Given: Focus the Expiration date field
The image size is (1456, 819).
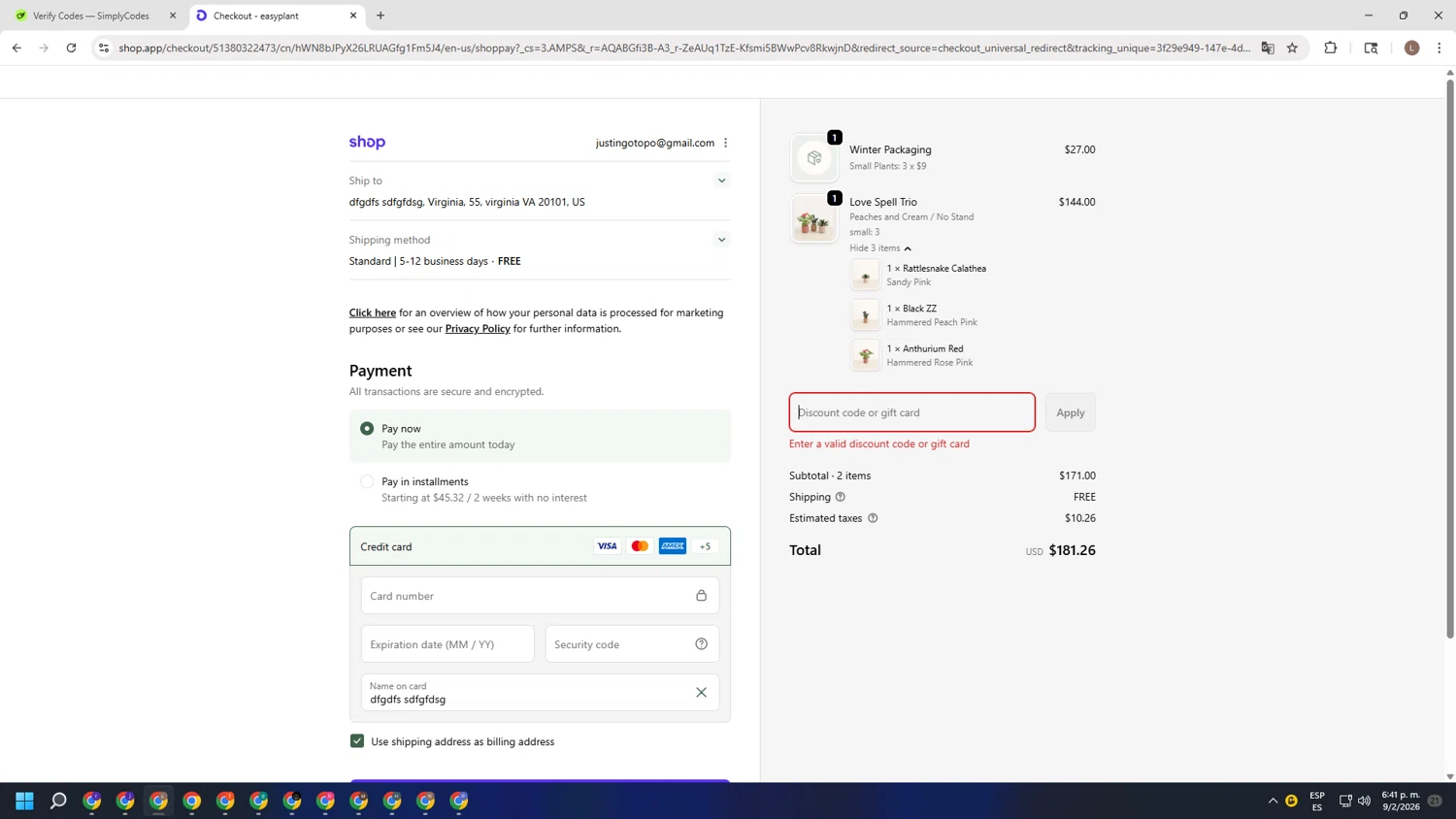Looking at the screenshot, I should click(447, 644).
